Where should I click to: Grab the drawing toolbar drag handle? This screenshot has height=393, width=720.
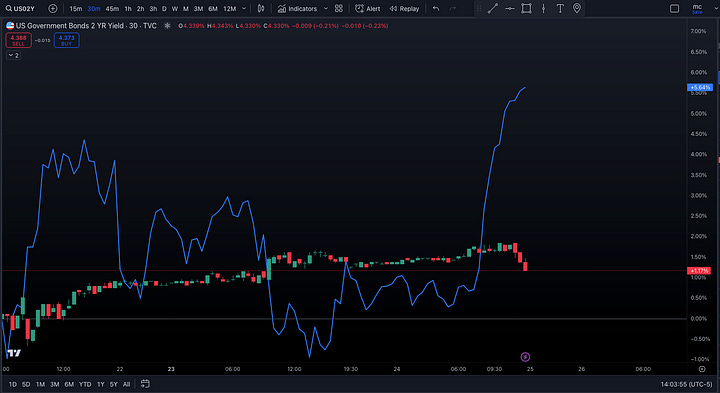click(479, 8)
